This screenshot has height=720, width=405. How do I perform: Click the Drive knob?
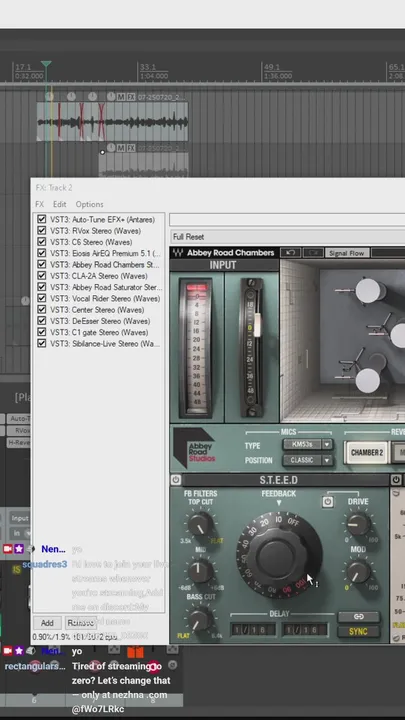pos(358,523)
